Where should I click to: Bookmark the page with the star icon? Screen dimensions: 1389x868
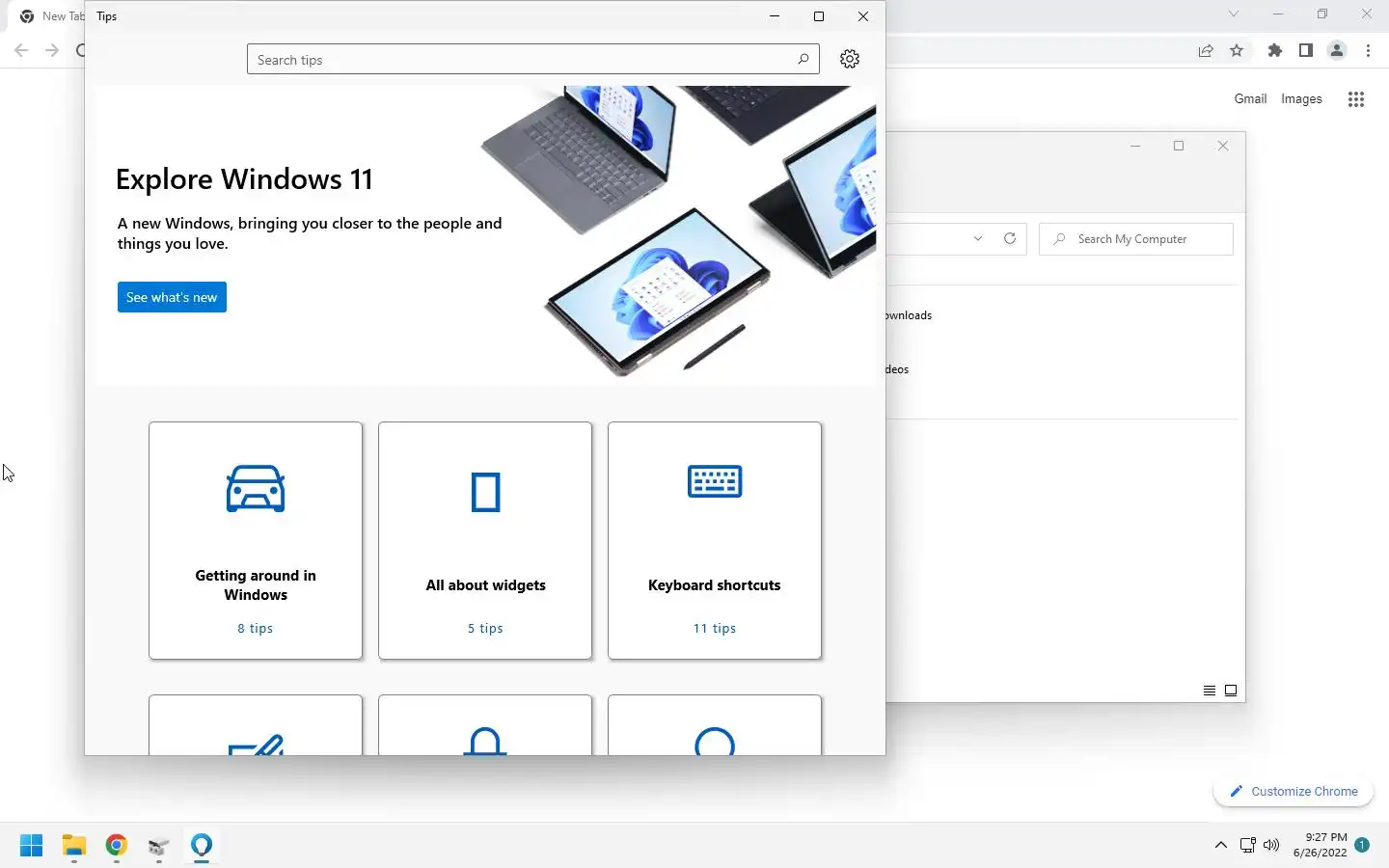(x=1237, y=51)
